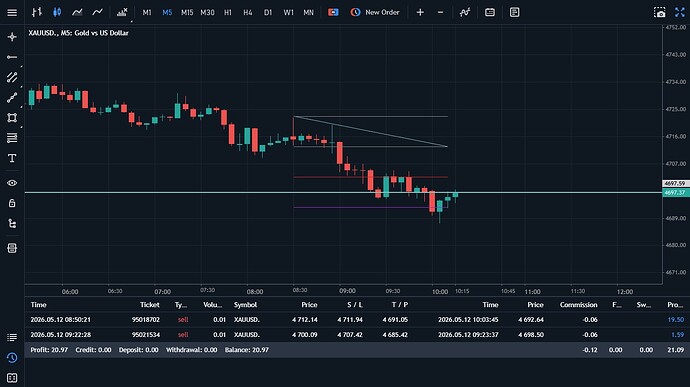Sort history by Symbol column

click(x=245, y=305)
